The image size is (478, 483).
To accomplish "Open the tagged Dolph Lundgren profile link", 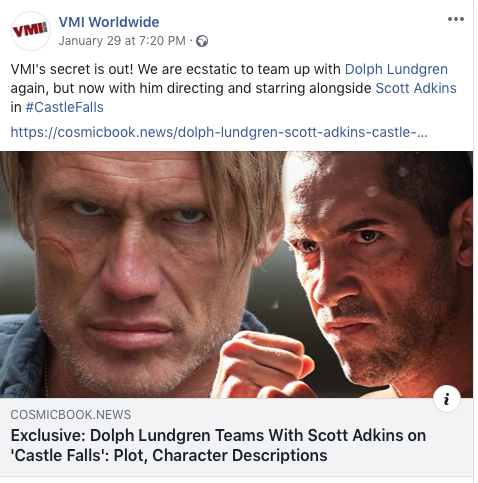I will pyautogui.click(x=396, y=69).
